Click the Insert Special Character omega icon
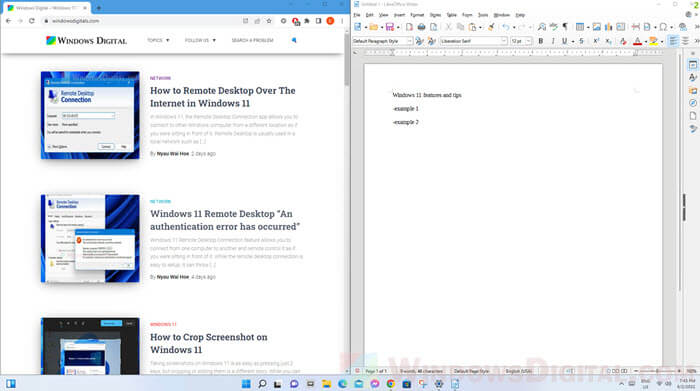Image resolution: width=700 pixels, height=391 pixels. click(x=663, y=27)
